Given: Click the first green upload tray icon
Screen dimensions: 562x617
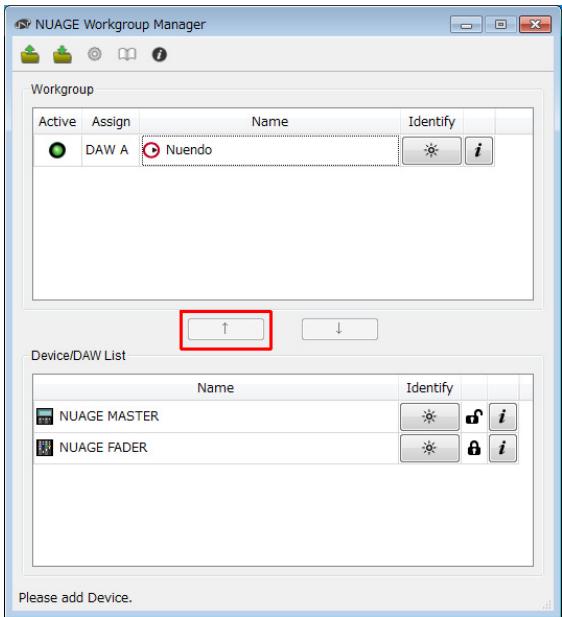Looking at the screenshot, I should [30, 54].
